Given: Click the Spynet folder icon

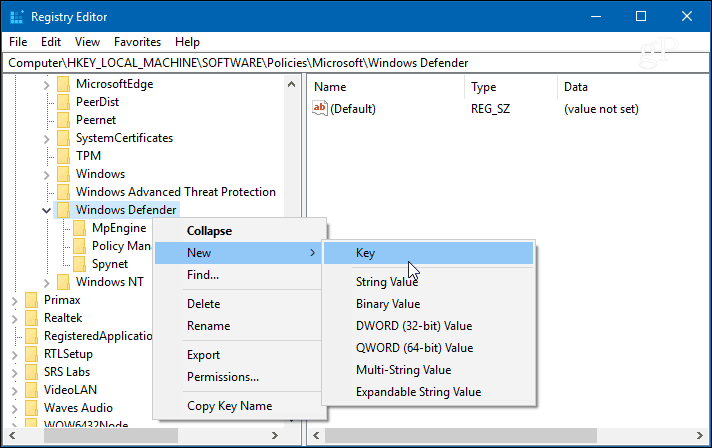Looking at the screenshot, I should 79,264.
